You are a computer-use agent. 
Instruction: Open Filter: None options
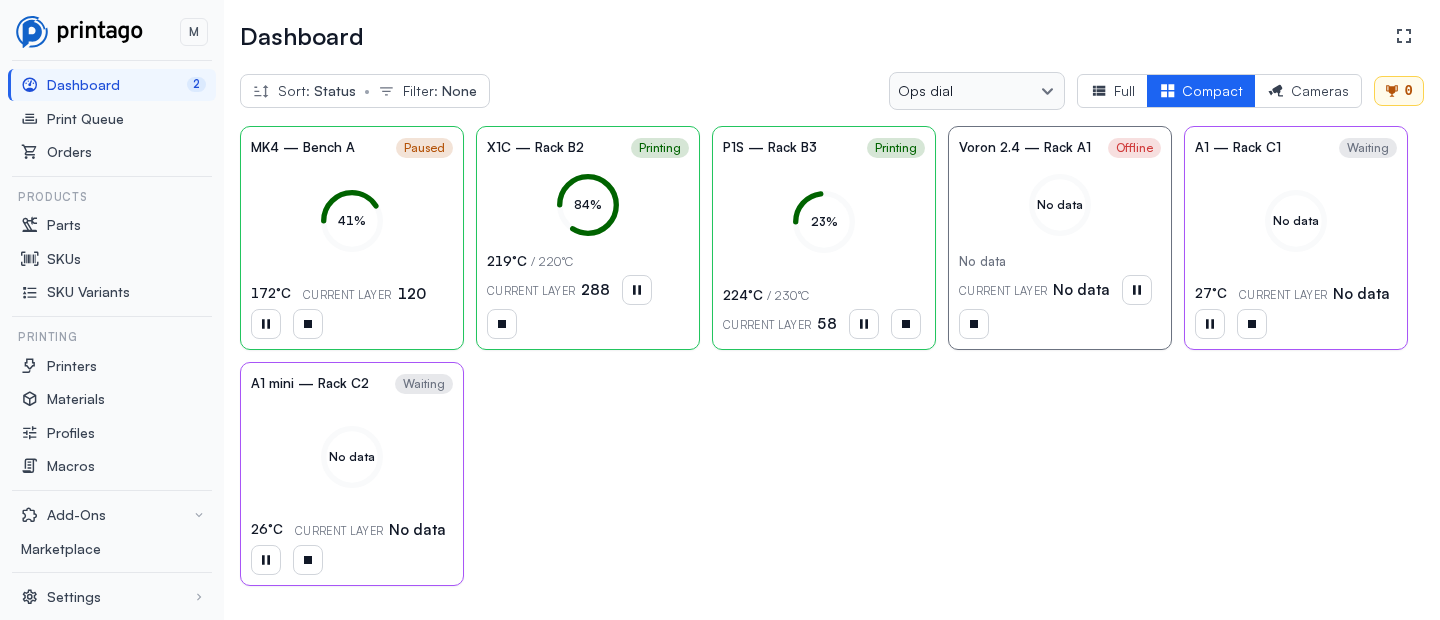[428, 91]
